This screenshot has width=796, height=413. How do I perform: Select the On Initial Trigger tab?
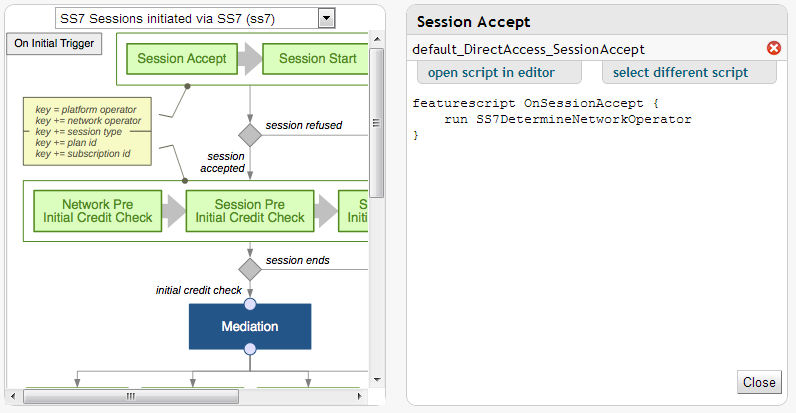coord(54,43)
